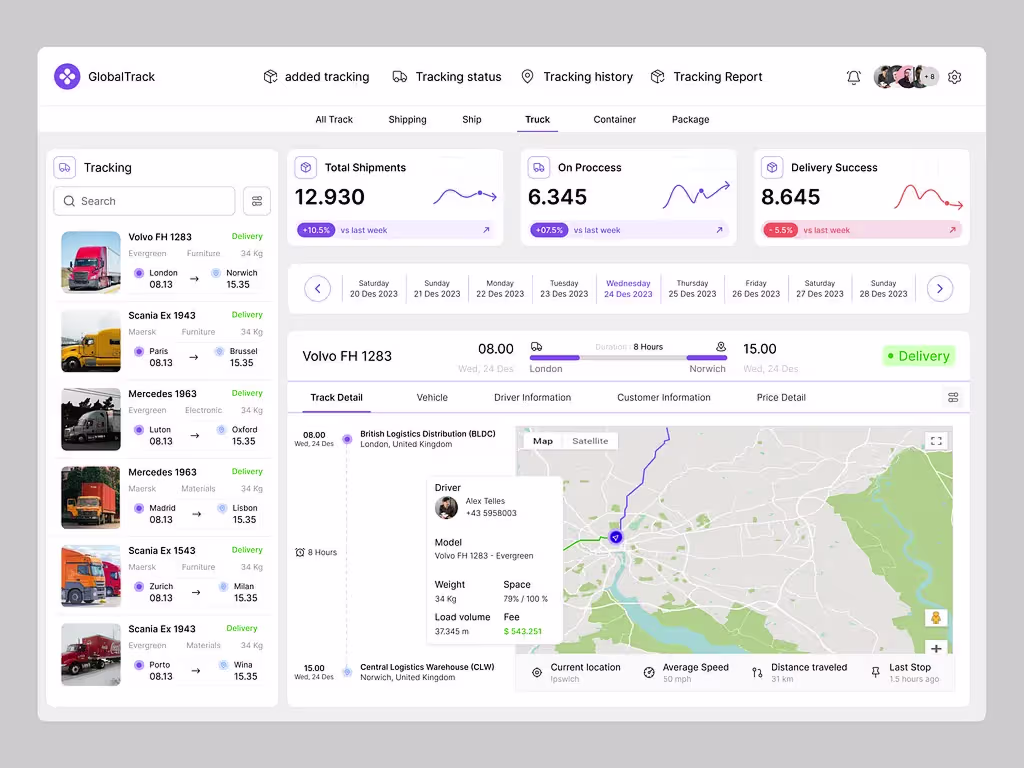Zoom in on the map with plus button
Image resolution: width=1024 pixels, height=768 pixels.
(x=936, y=648)
